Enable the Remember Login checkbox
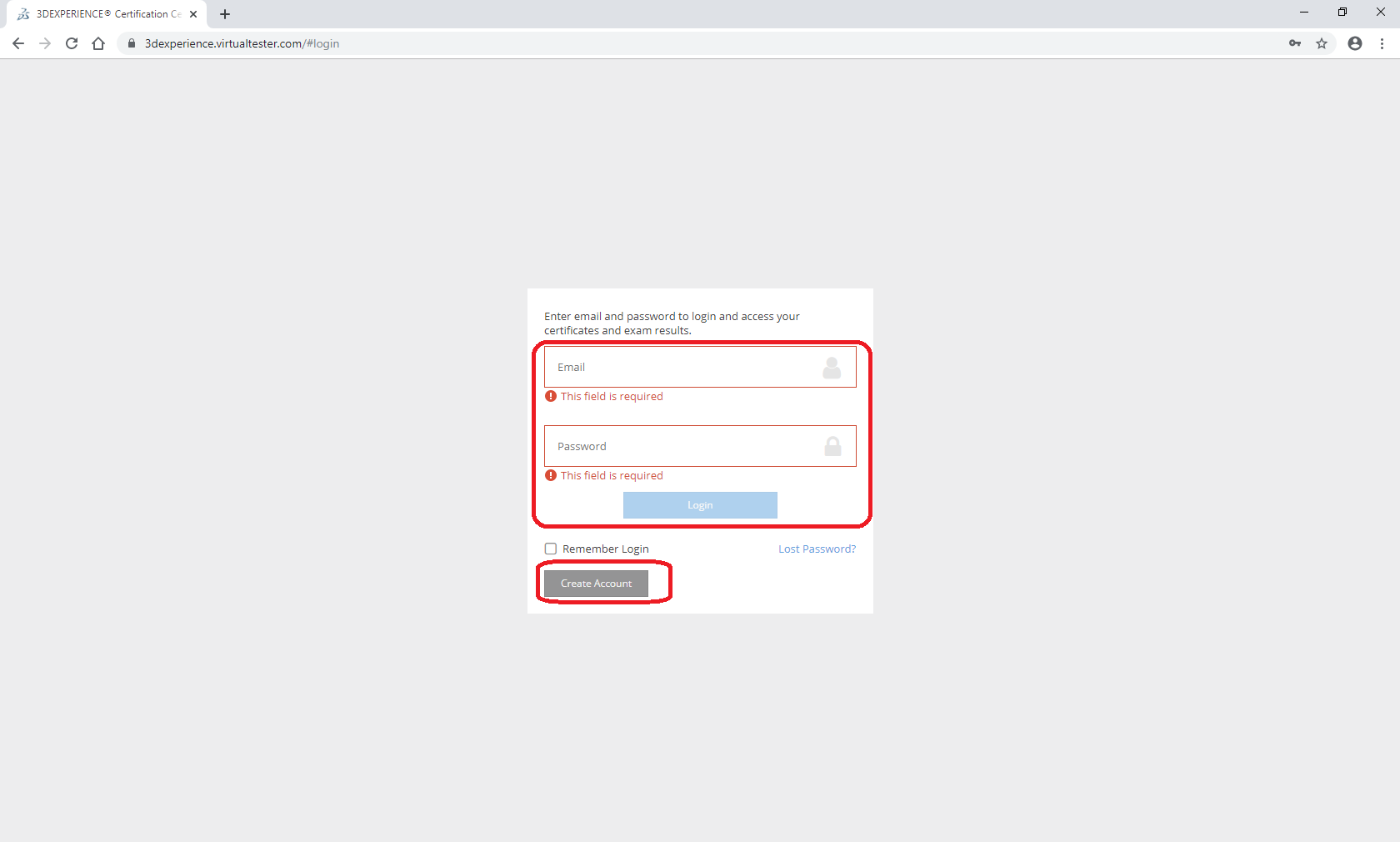This screenshot has width=1400, height=842. tap(551, 549)
